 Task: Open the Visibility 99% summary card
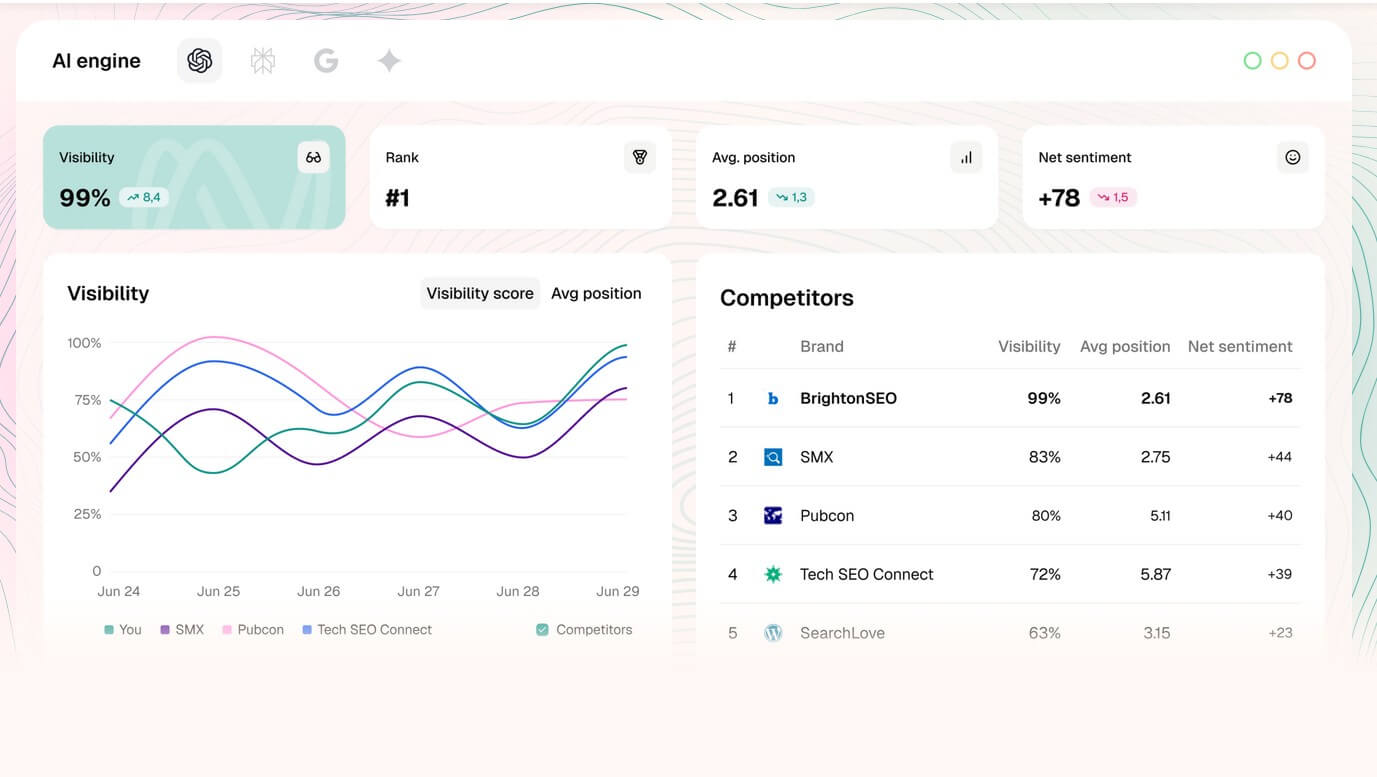(194, 177)
